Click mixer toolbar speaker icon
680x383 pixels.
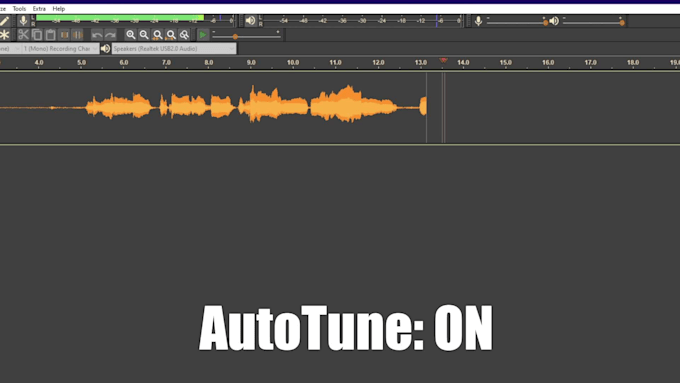(554, 20)
